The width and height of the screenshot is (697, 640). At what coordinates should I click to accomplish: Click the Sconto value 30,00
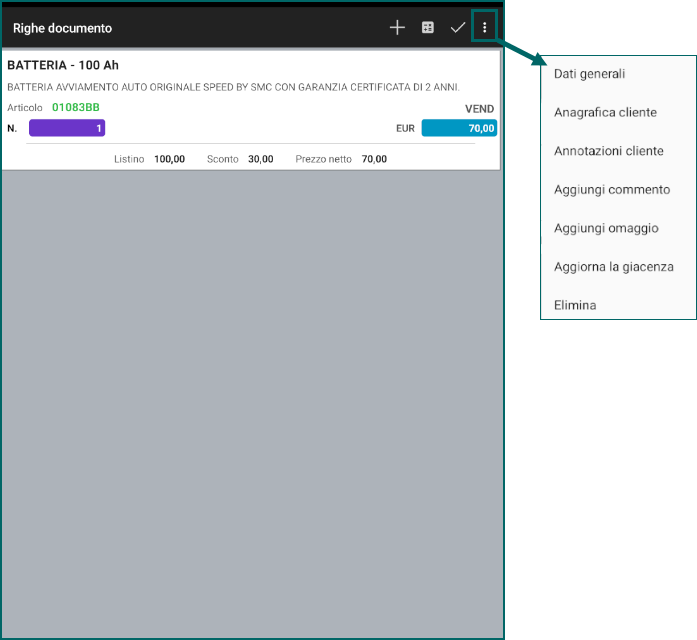click(x=260, y=159)
